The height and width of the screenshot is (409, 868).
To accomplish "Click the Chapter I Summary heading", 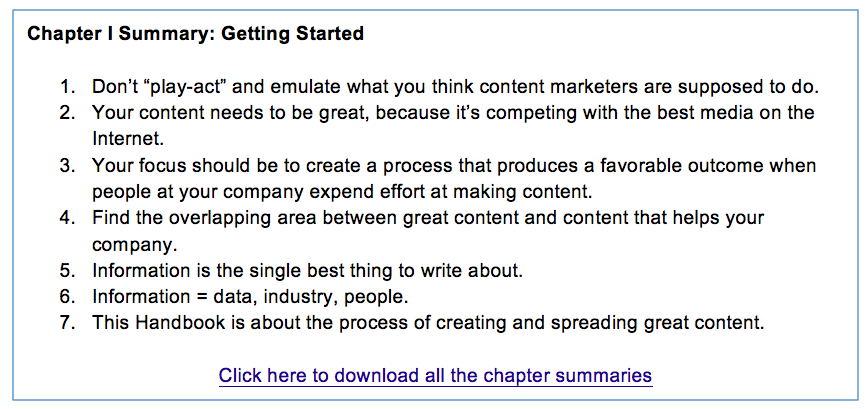I will (x=195, y=34).
